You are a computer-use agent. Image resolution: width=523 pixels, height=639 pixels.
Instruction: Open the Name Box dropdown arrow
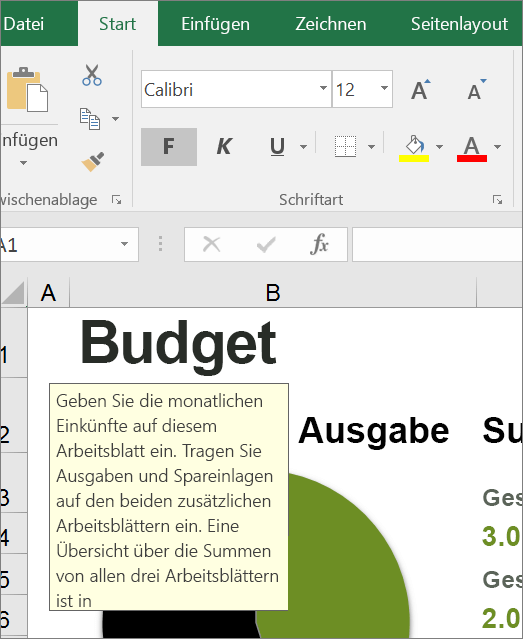pyautogui.click(x=124, y=245)
